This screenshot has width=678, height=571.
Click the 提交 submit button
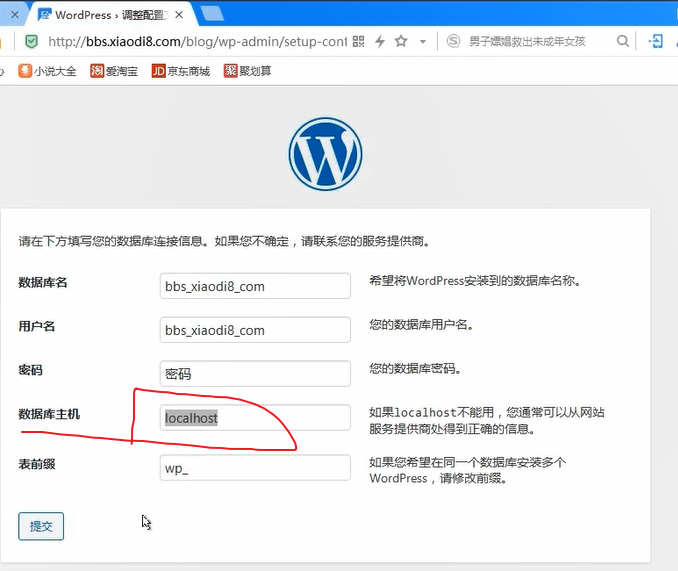41,526
